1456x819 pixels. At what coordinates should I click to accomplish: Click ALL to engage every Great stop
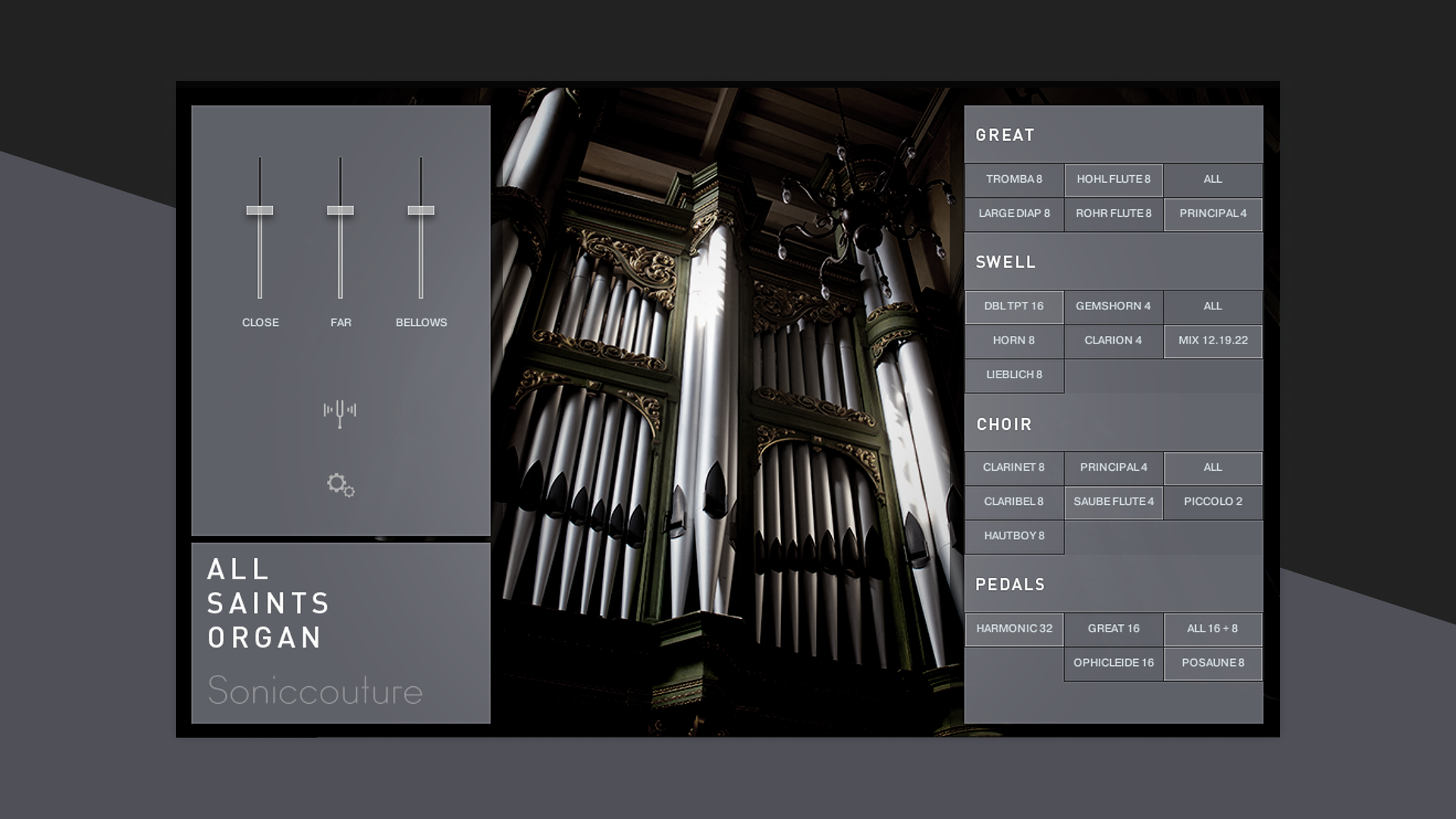click(1212, 180)
